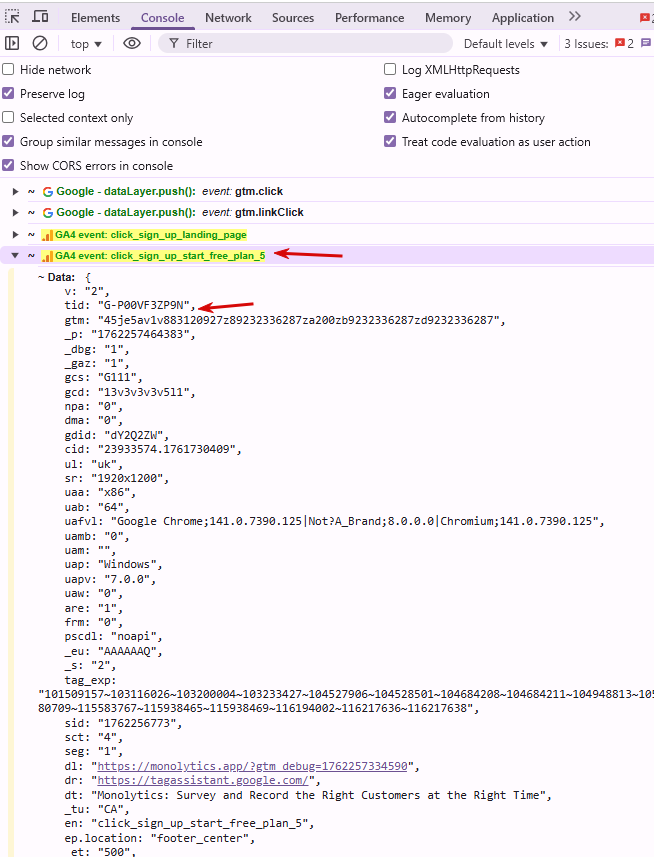The width and height of the screenshot is (654, 857).
Task: Toggle the Hide network checkbox
Action: pos(8,69)
